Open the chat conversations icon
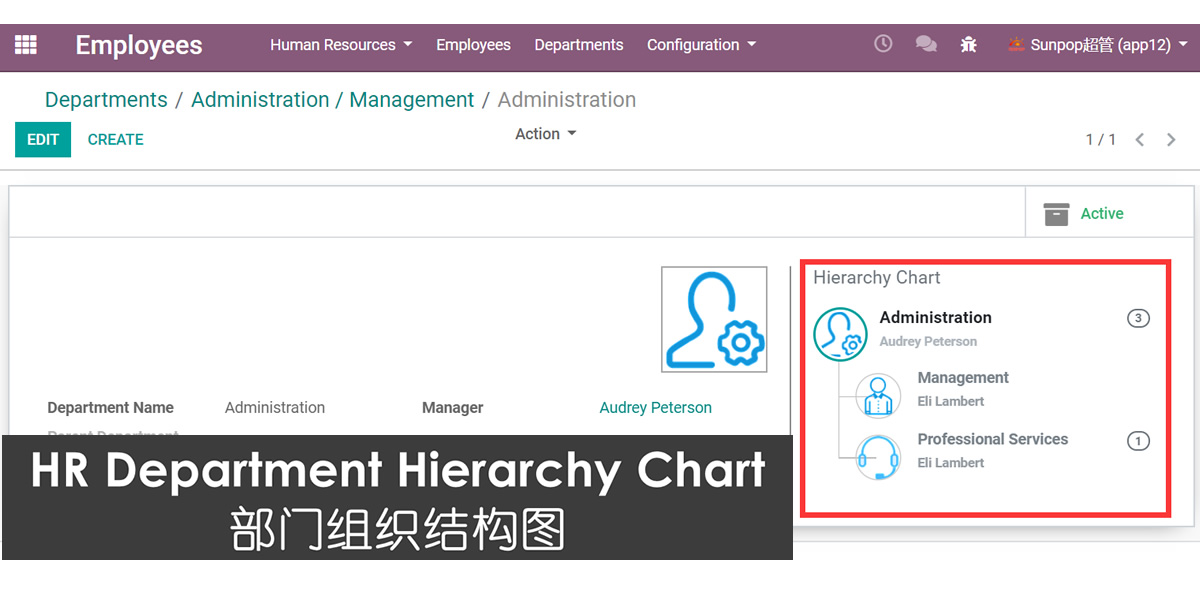Image resolution: width=1200 pixels, height=600 pixels. 926,44
